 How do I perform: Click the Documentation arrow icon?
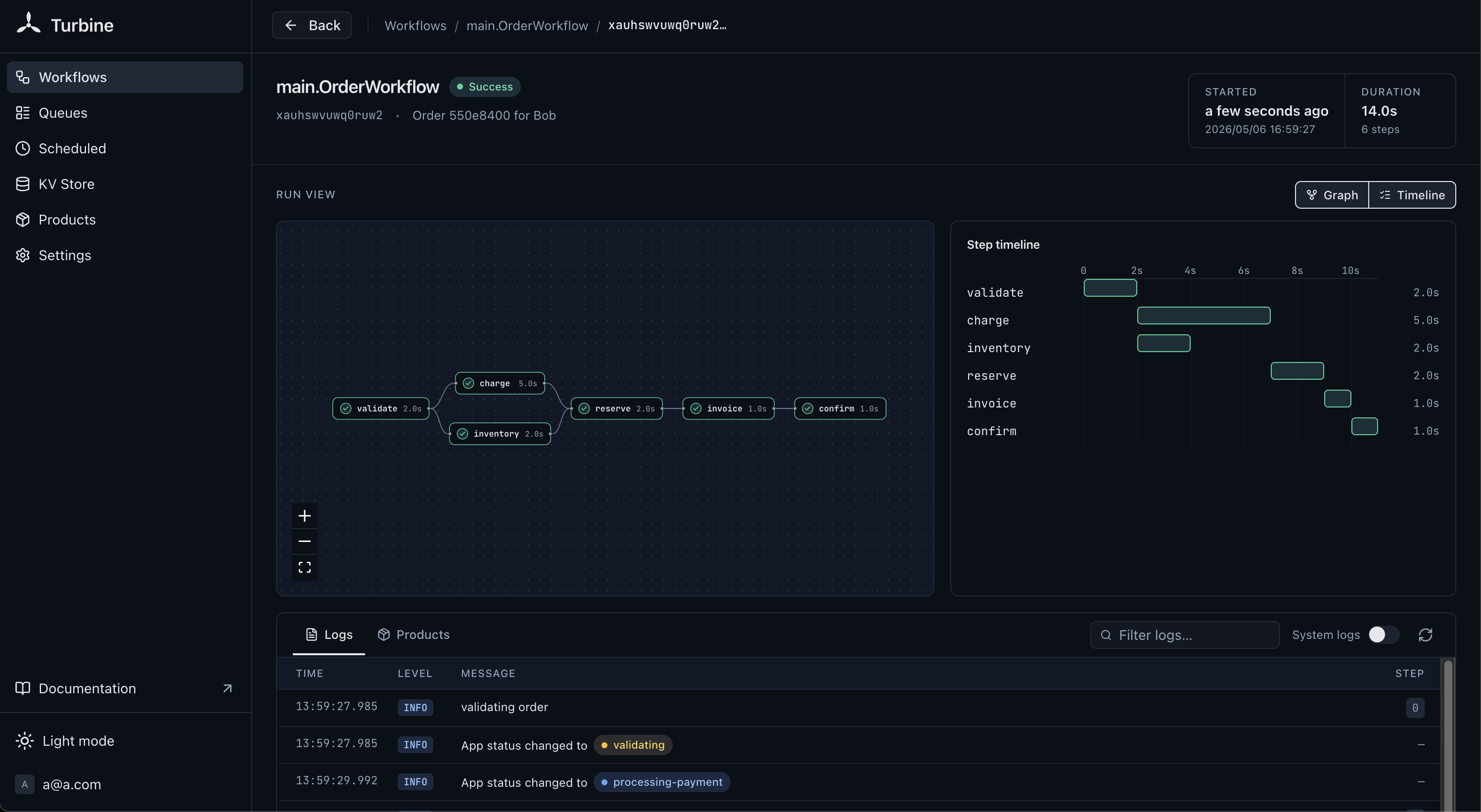coord(228,688)
